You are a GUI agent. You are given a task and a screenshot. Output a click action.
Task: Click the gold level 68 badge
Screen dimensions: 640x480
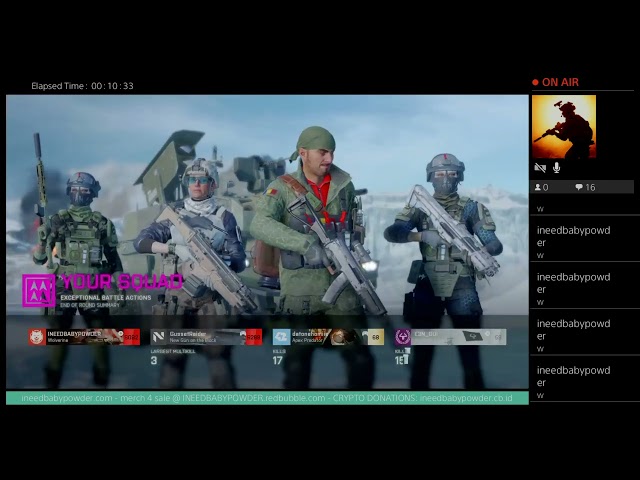(376, 337)
